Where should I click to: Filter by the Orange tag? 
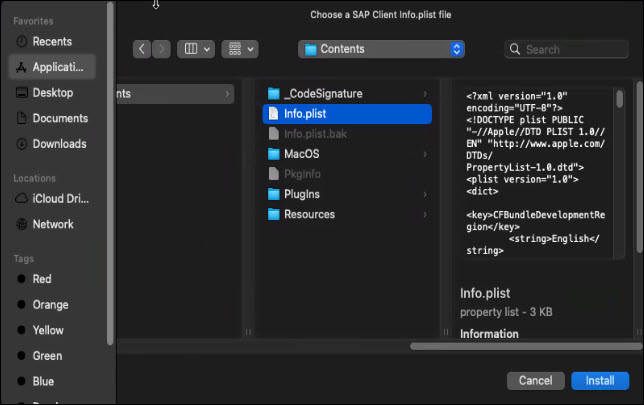click(52, 305)
